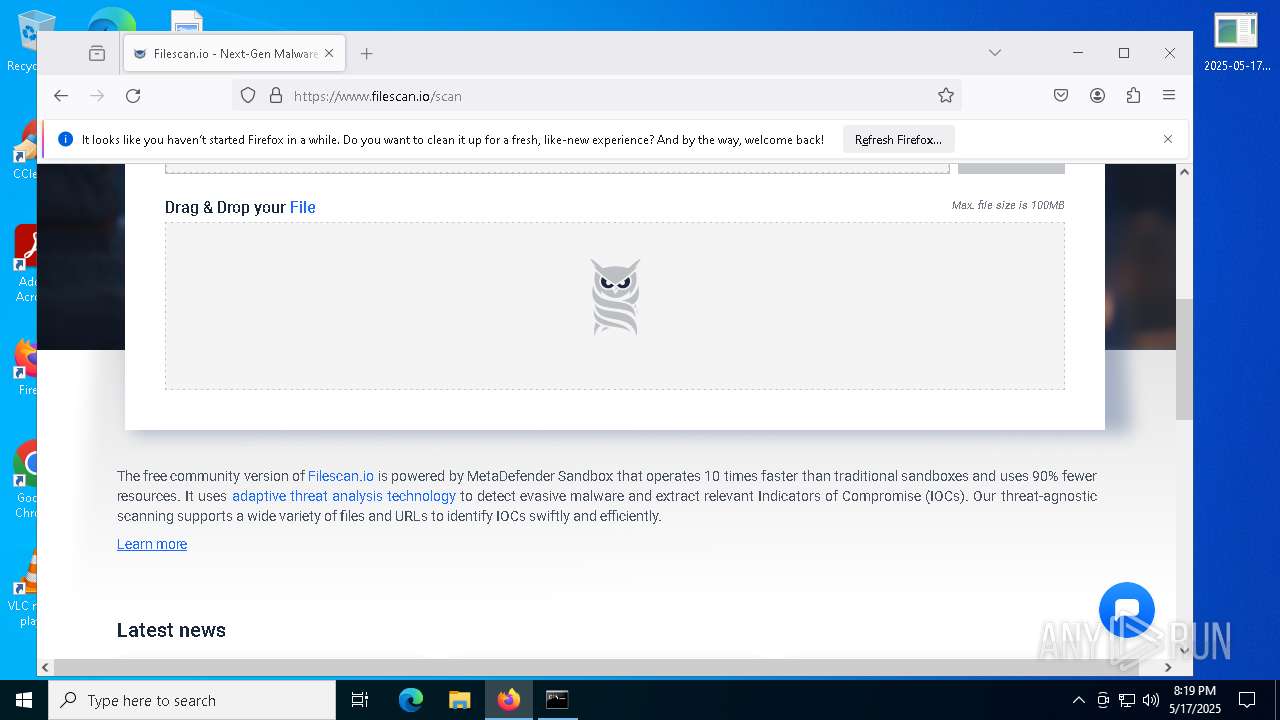Open Firefox View tab list icon

[97, 54]
